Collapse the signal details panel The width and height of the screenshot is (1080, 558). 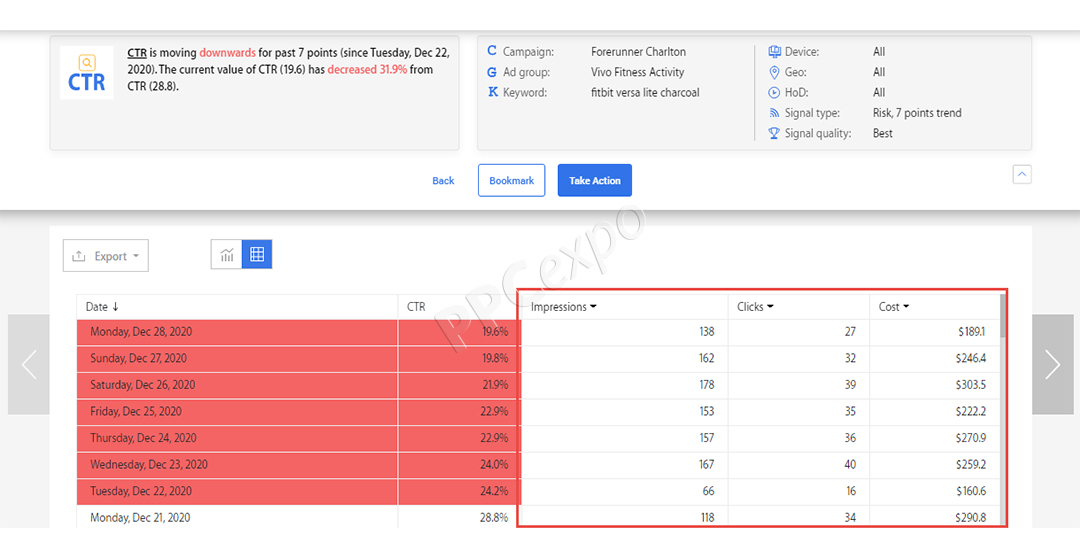(x=1021, y=175)
